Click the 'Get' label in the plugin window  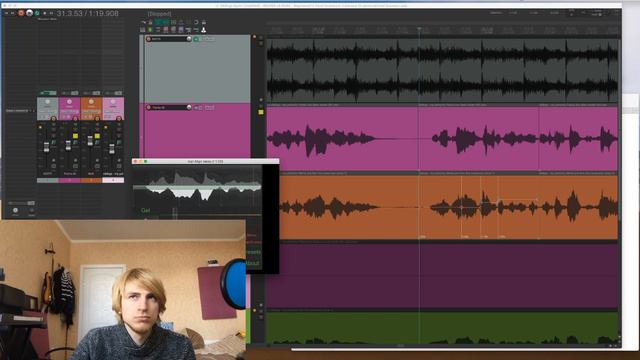(x=145, y=210)
